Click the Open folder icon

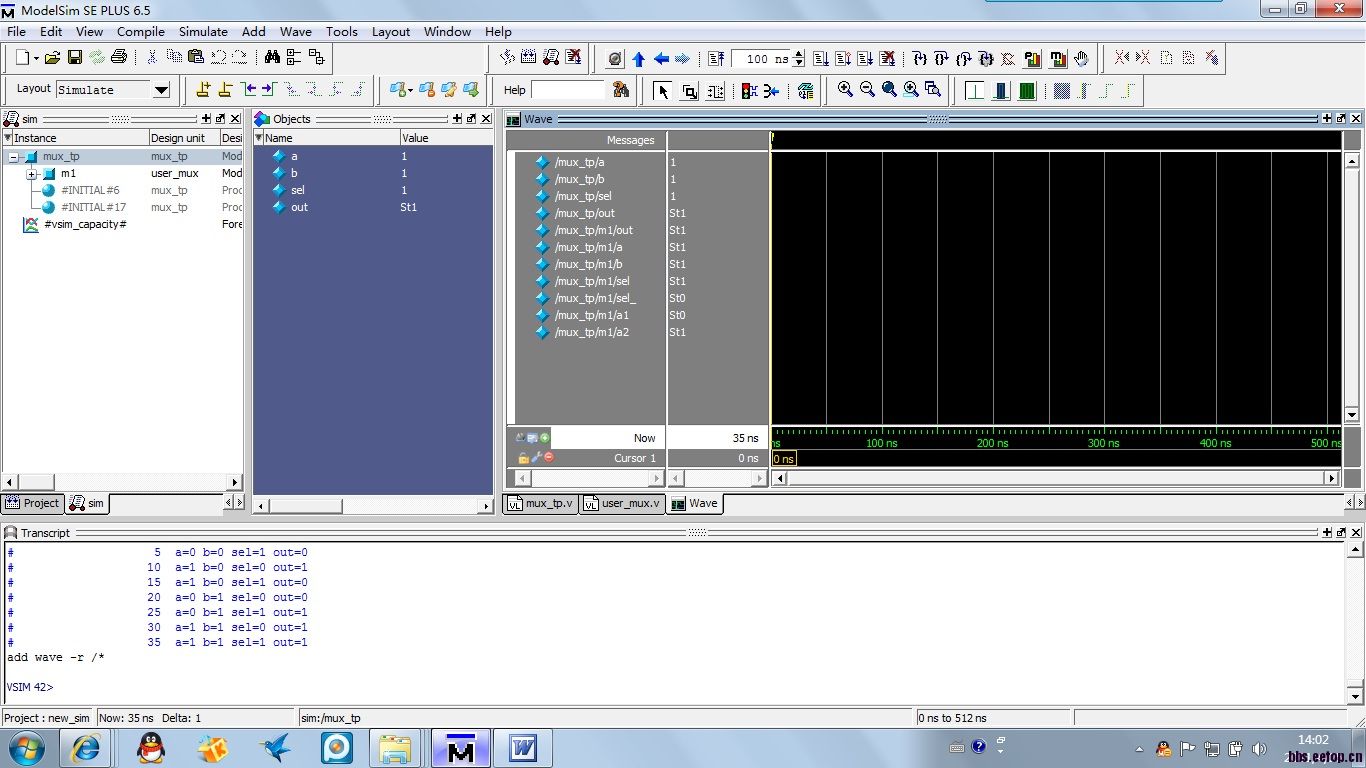pyautogui.click(x=53, y=58)
